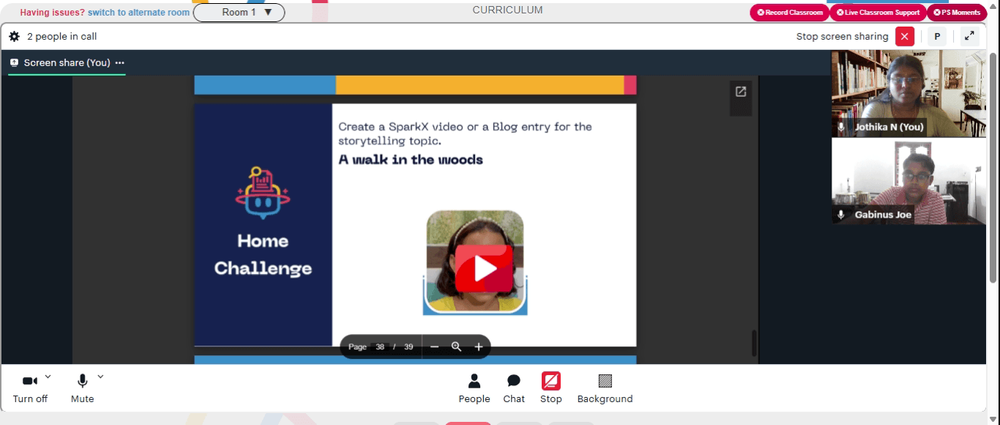Screen dimensions: 1000x425
Task: Open call settings gear icon
Action: [14, 36]
